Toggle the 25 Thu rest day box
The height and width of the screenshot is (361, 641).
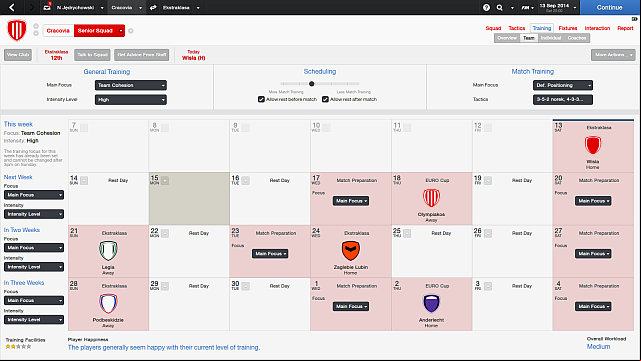point(407,233)
